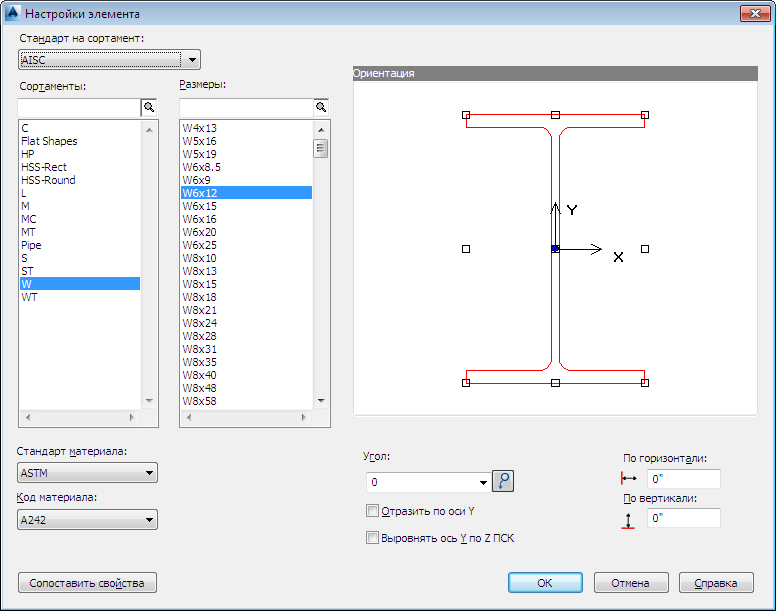Click the Размеры search input field

pos(246,107)
